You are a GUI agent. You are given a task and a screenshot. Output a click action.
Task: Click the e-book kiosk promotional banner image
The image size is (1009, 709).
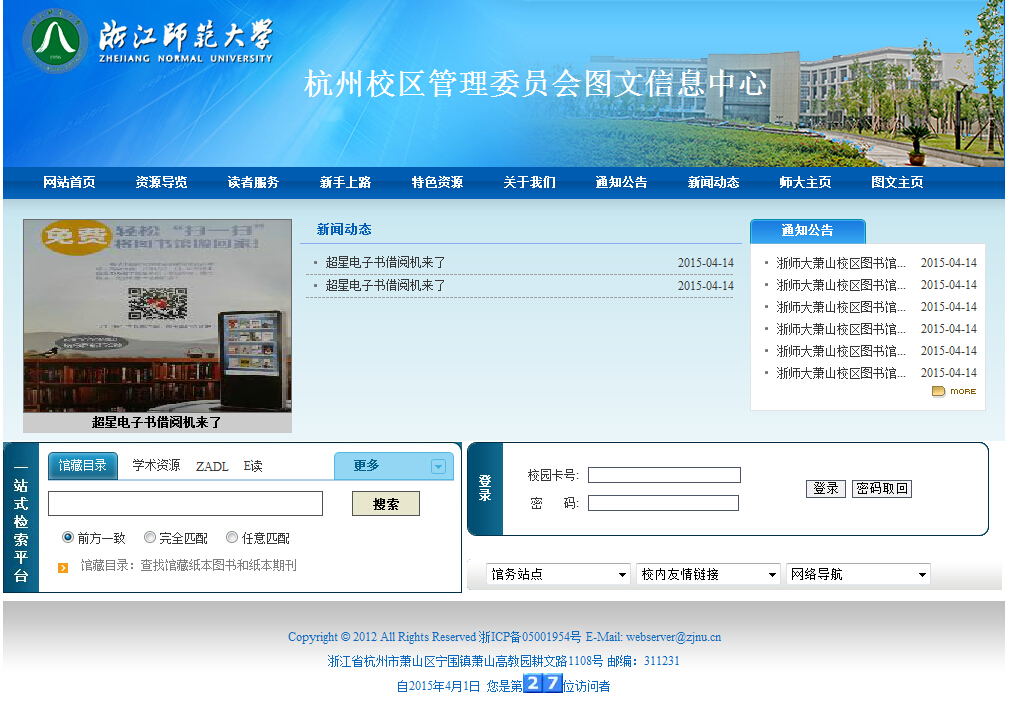click(x=157, y=315)
